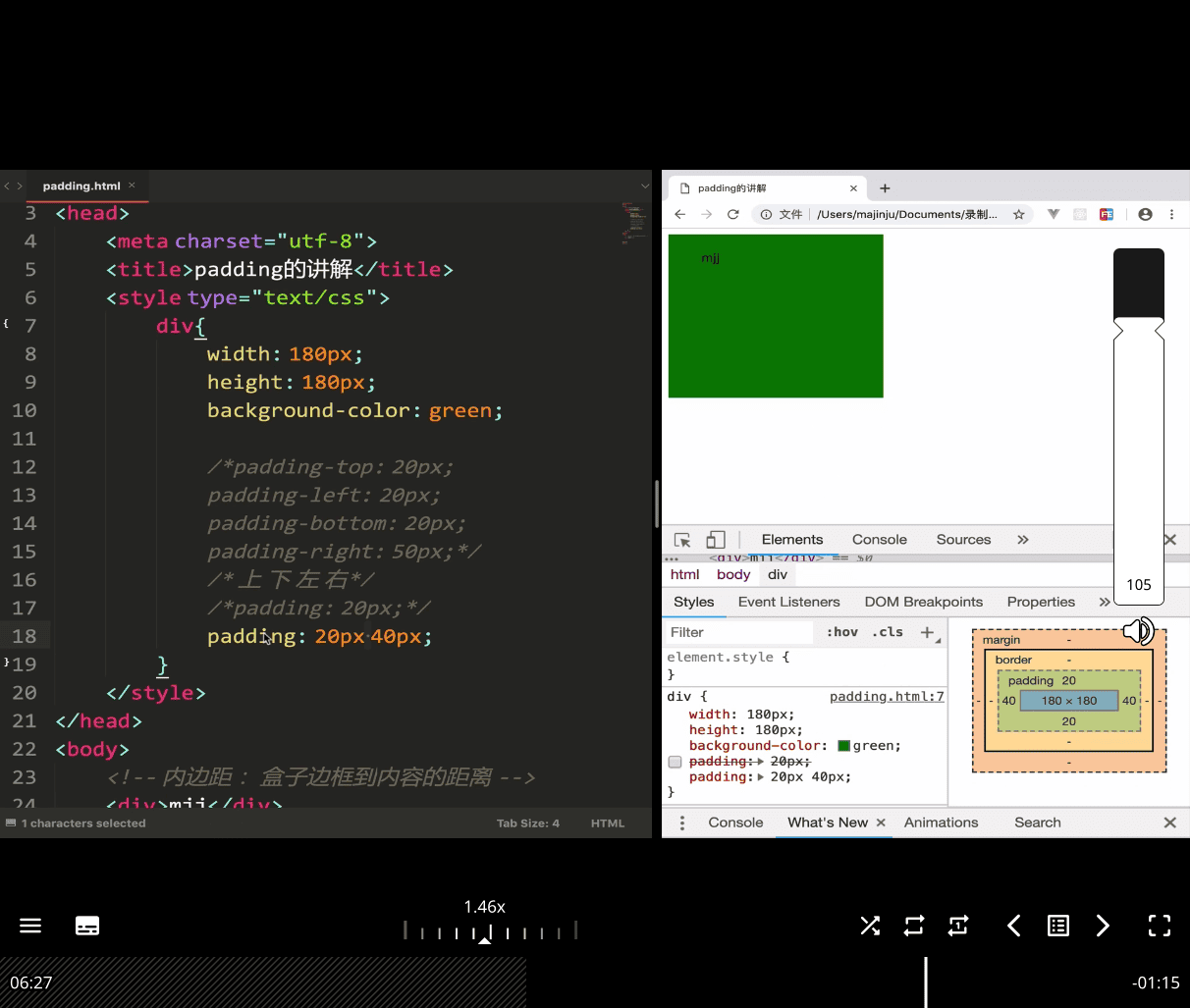1190x1008 pixels.
Task: Select the What's New drawer tab
Action: click(828, 822)
